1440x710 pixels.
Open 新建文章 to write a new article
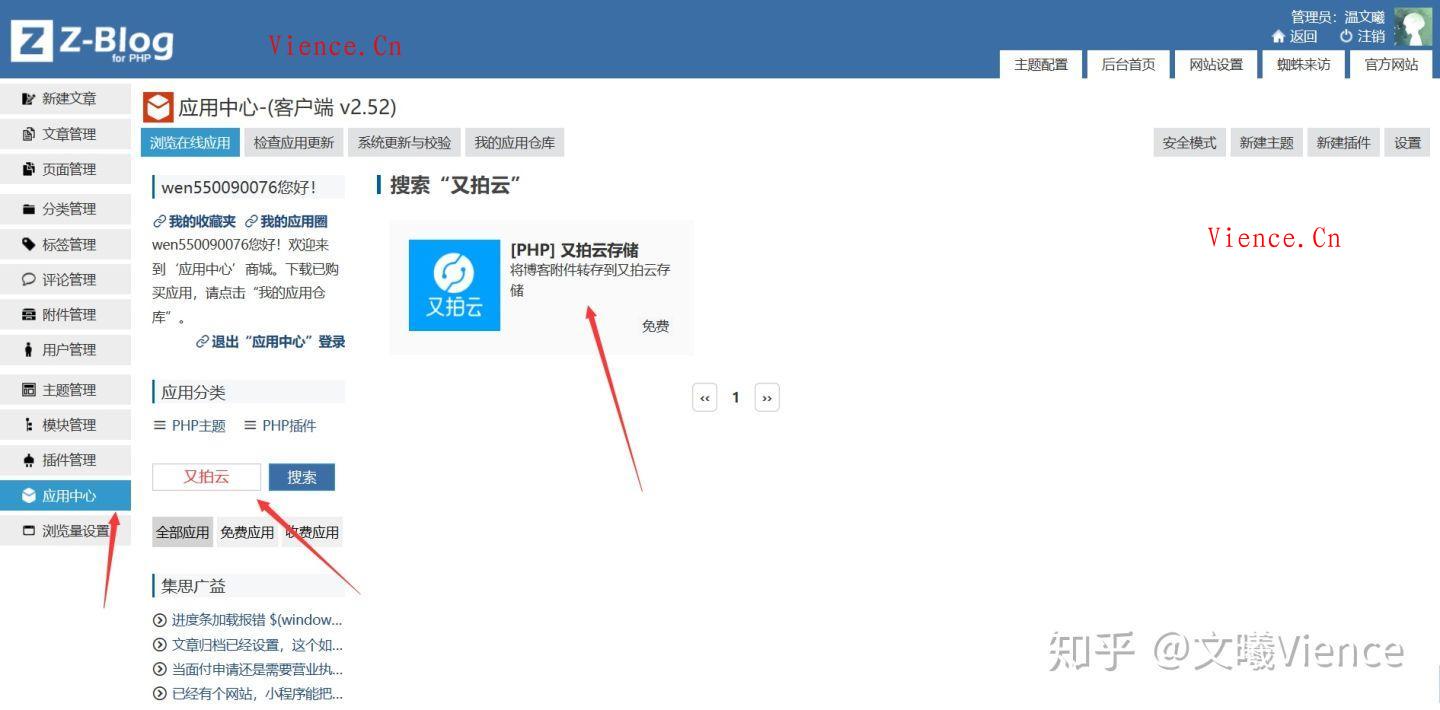tap(66, 98)
